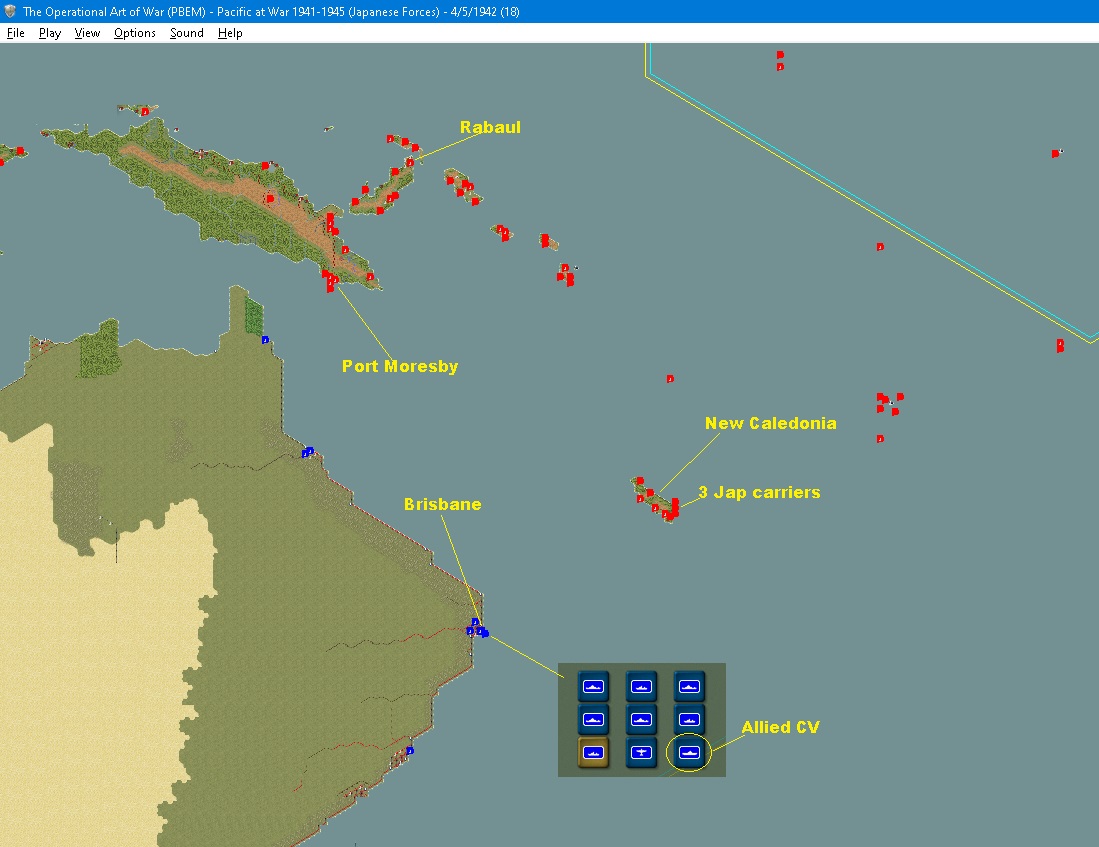
Task: Select the isolated red unit at the far upper right
Action: [x=1056, y=154]
